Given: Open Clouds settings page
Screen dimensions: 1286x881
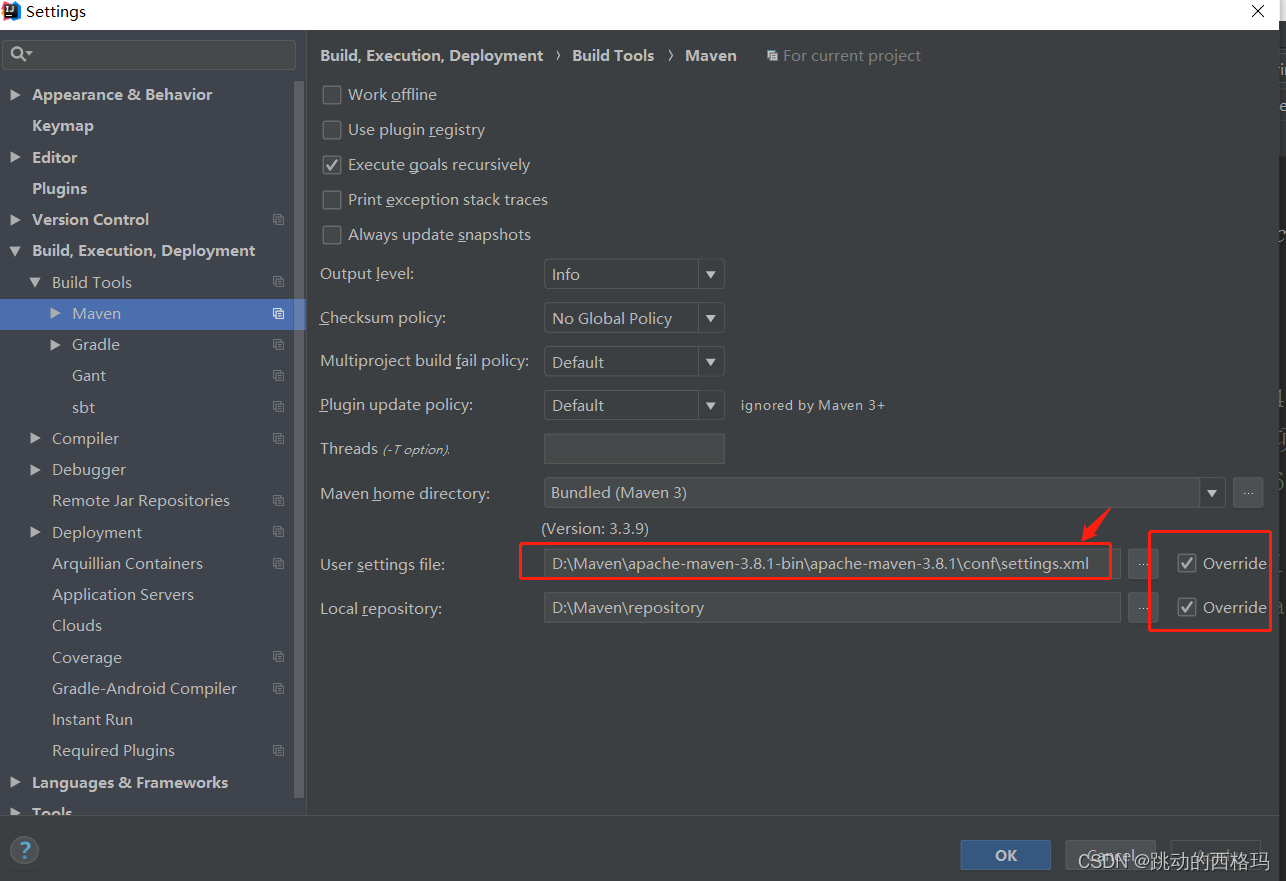Looking at the screenshot, I should 77,626.
